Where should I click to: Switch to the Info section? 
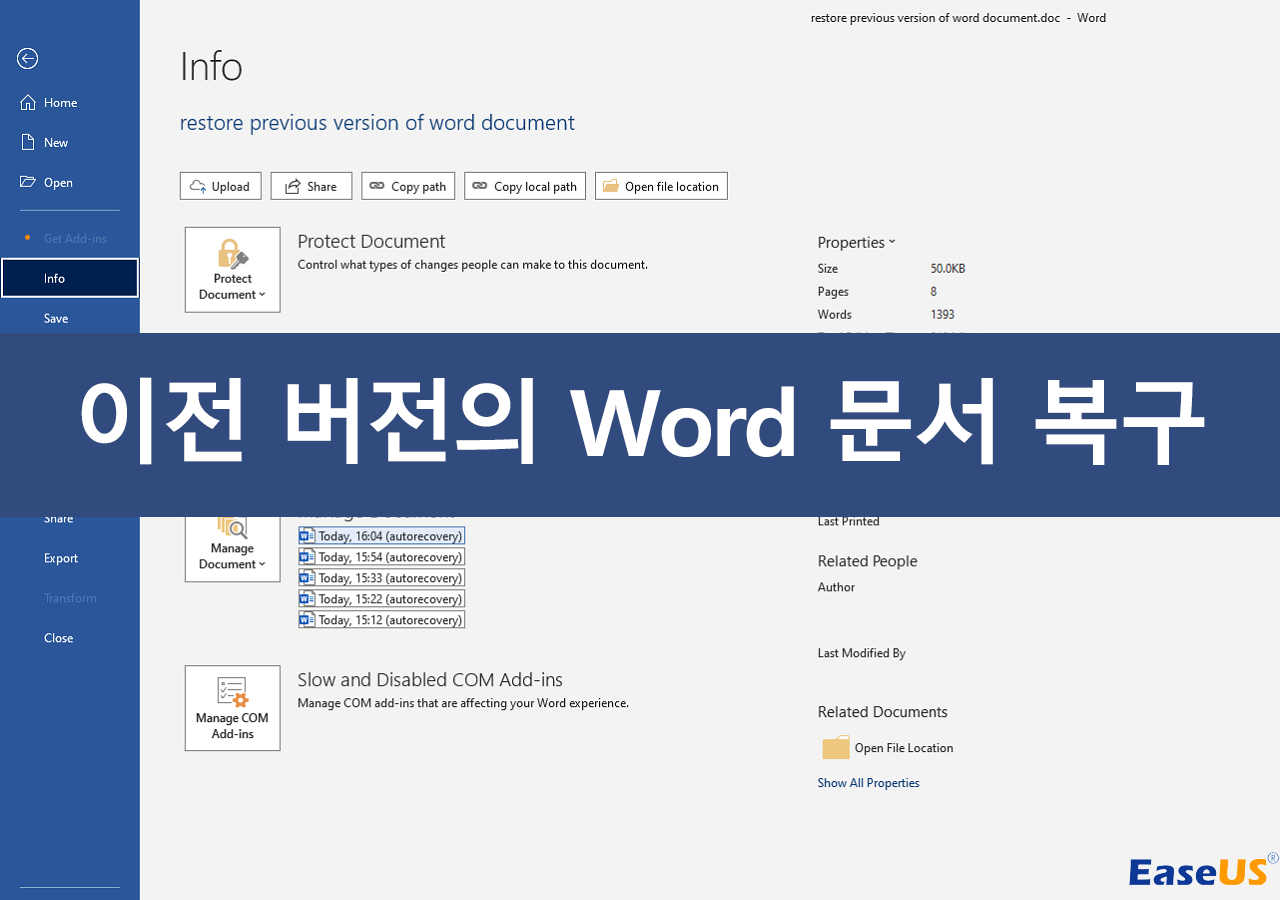coord(54,278)
